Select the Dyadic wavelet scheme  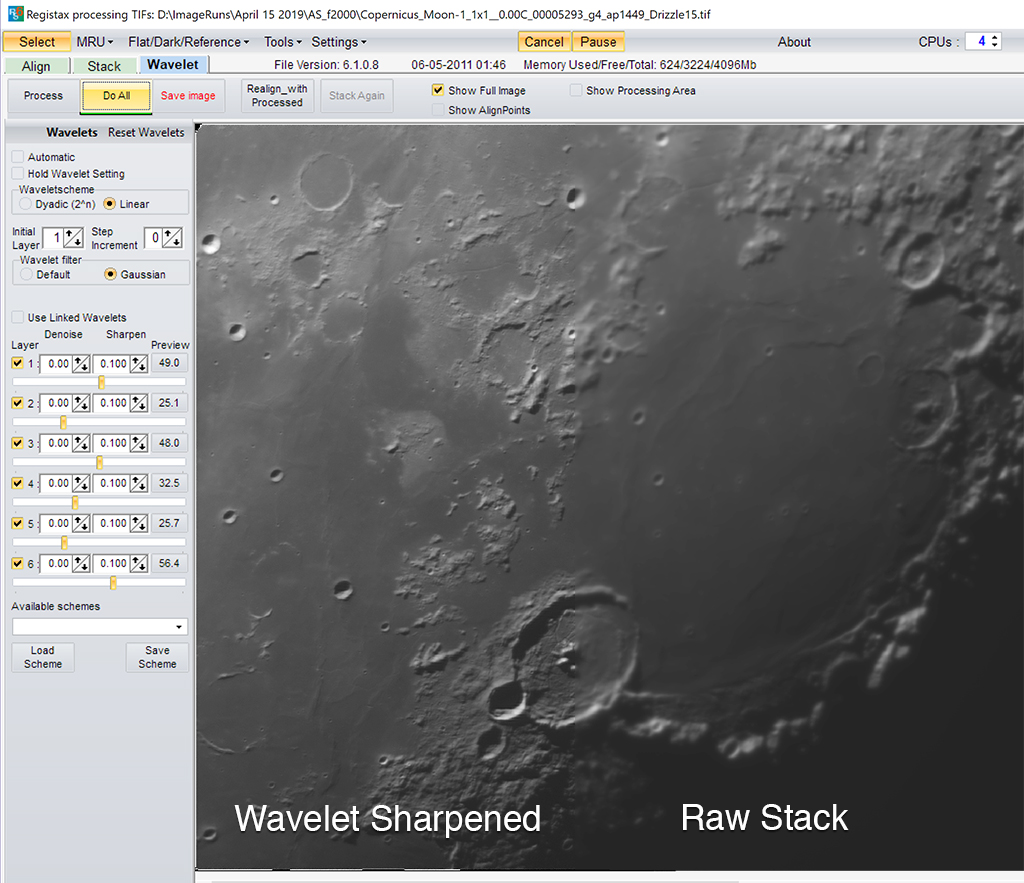(27, 202)
